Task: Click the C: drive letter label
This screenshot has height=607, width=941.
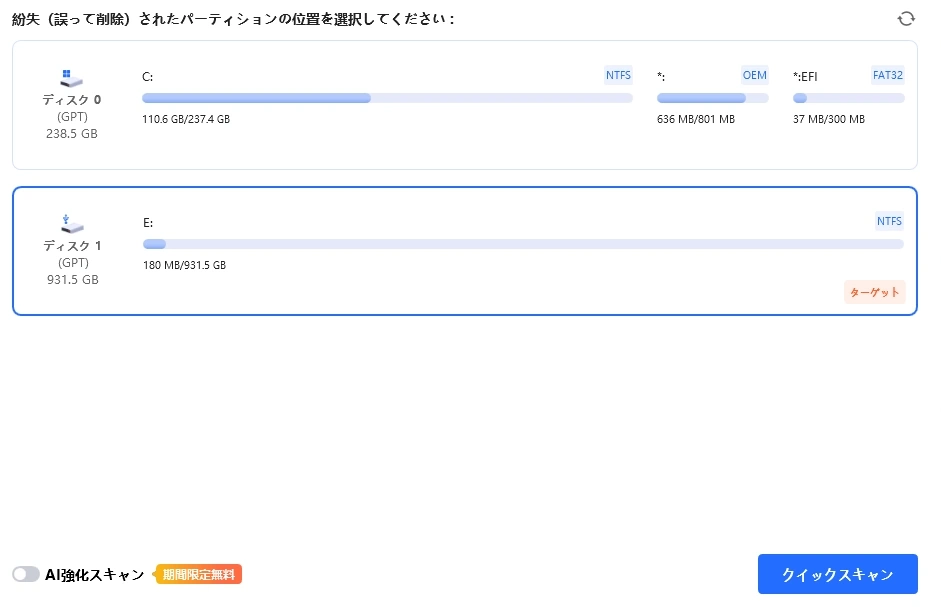Action: click(x=148, y=77)
